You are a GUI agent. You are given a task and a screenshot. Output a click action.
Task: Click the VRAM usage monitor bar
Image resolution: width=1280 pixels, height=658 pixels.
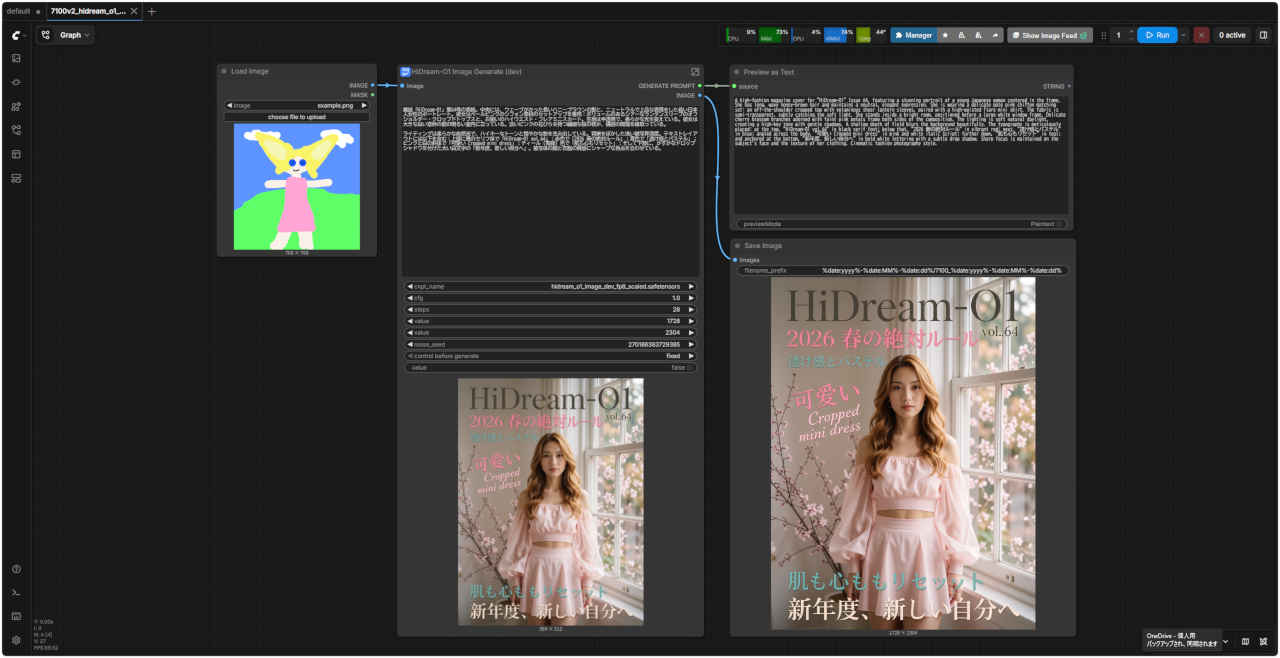click(839, 35)
